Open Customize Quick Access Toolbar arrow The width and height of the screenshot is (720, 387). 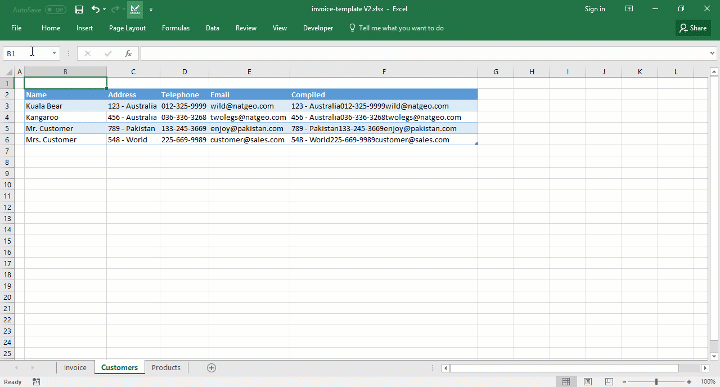[x=151, y=10]
